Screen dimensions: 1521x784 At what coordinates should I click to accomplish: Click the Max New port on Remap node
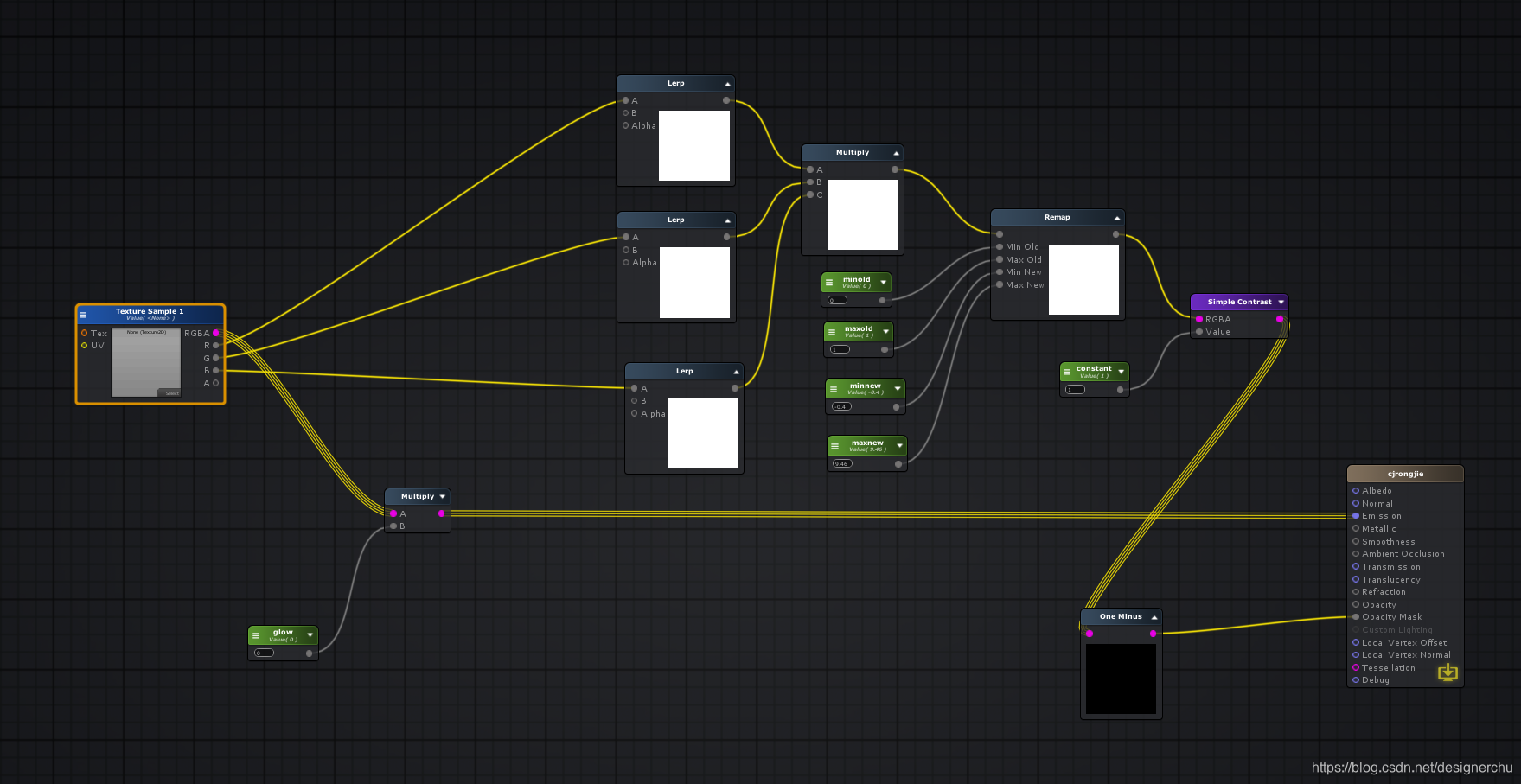pyautogui.click(x=1000, y=284)
